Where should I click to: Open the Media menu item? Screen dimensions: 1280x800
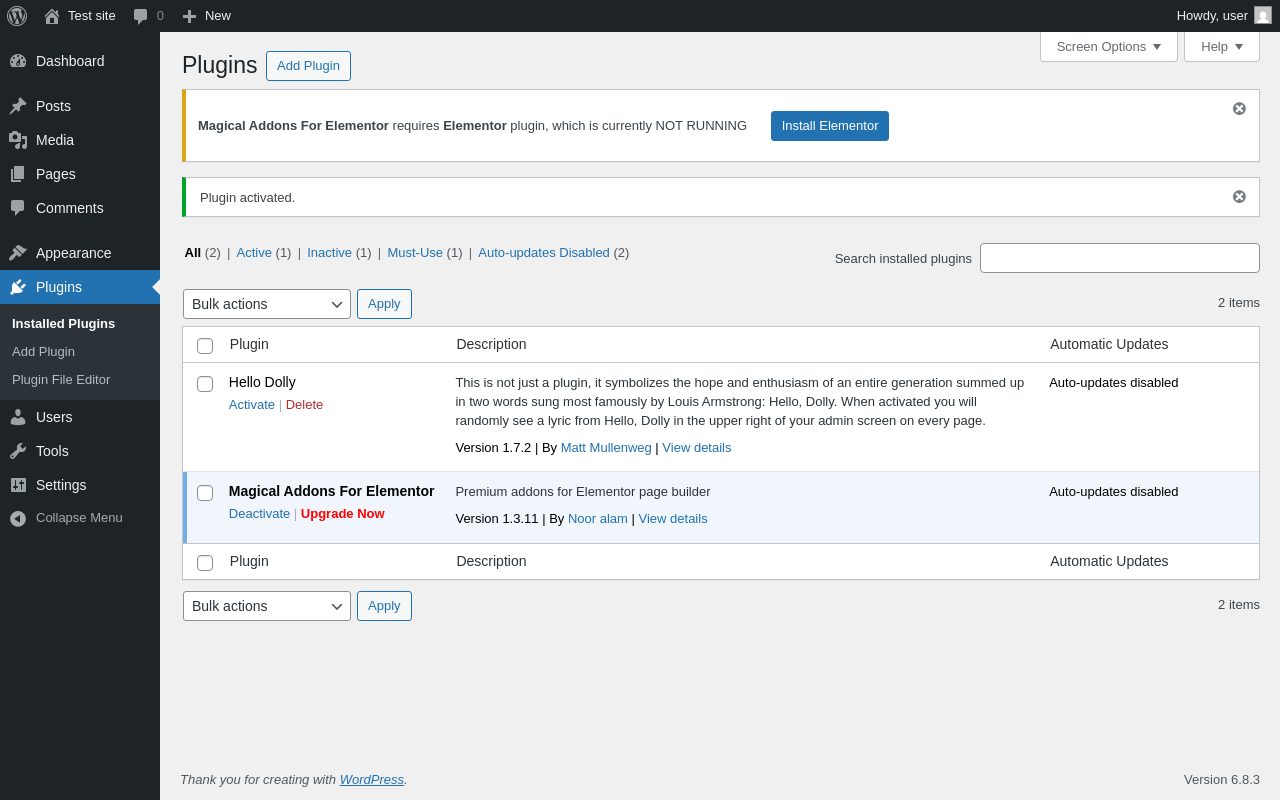[80, 140]
